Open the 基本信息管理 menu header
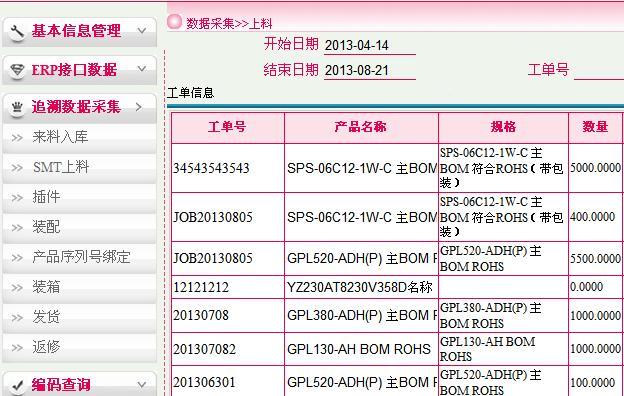The image size is (624, 396). point(80,32)
